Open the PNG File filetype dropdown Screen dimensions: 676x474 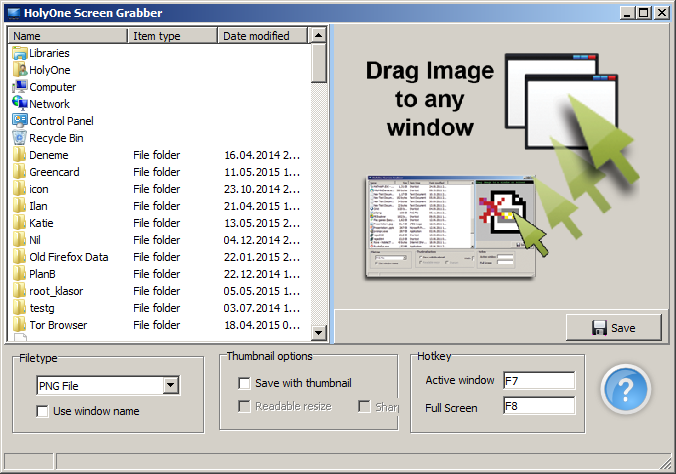(x=171, y=386)
